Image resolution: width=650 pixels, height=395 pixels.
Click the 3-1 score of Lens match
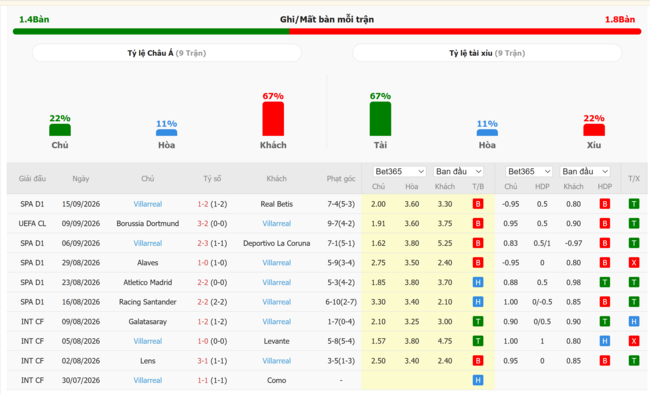point(203,361)
